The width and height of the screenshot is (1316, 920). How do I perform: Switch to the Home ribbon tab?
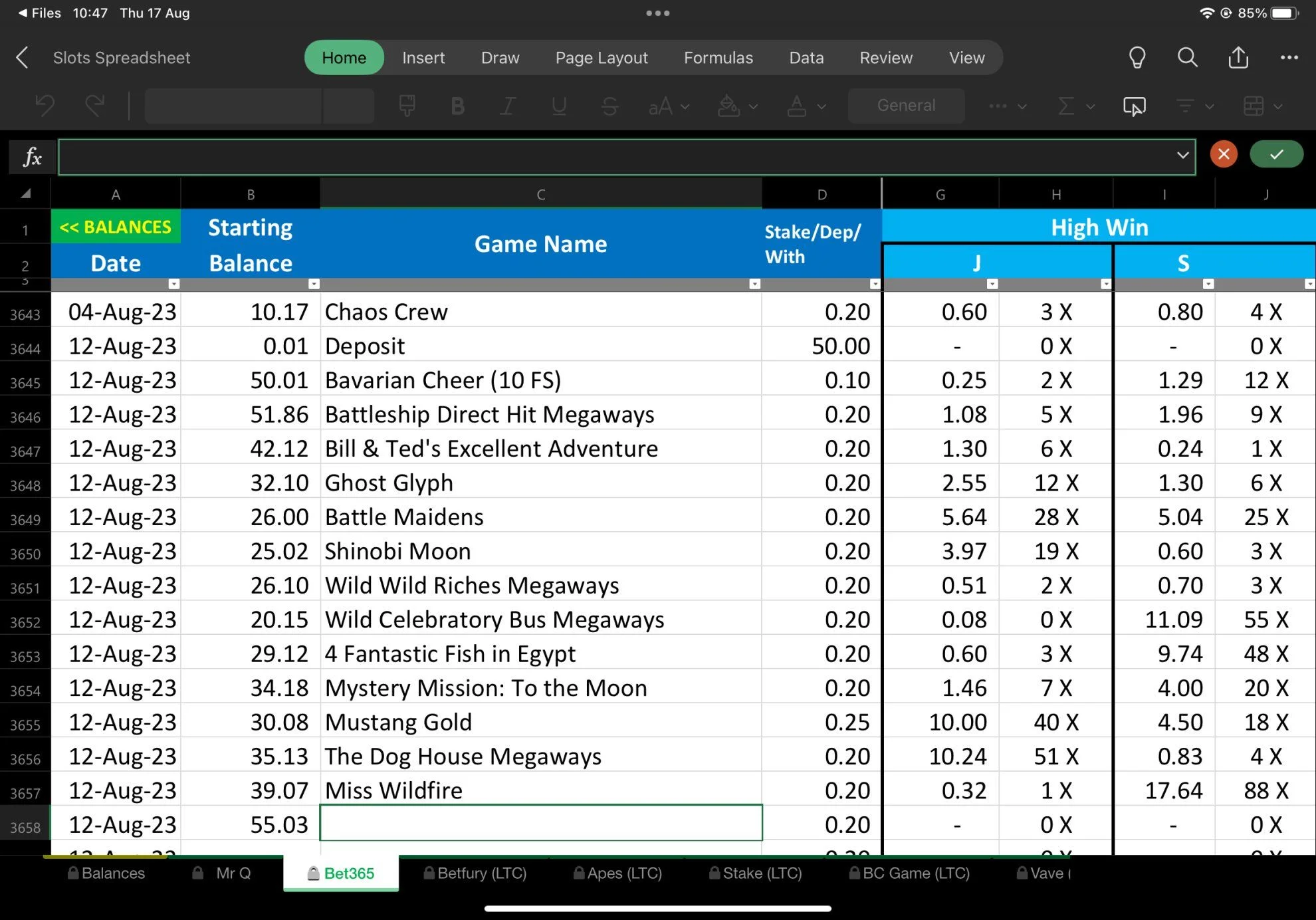point(344,58)
